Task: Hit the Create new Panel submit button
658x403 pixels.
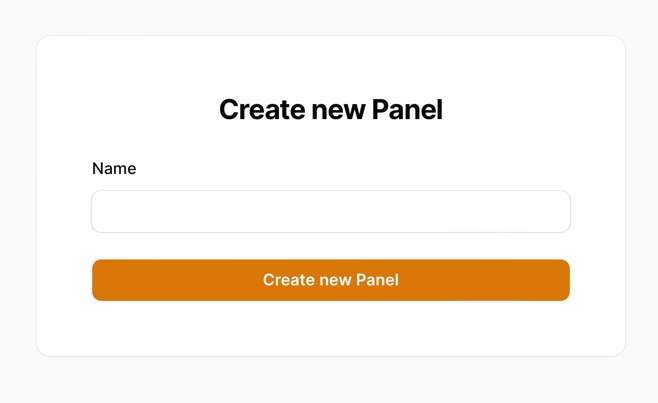Action: click(x=330, y=280)
